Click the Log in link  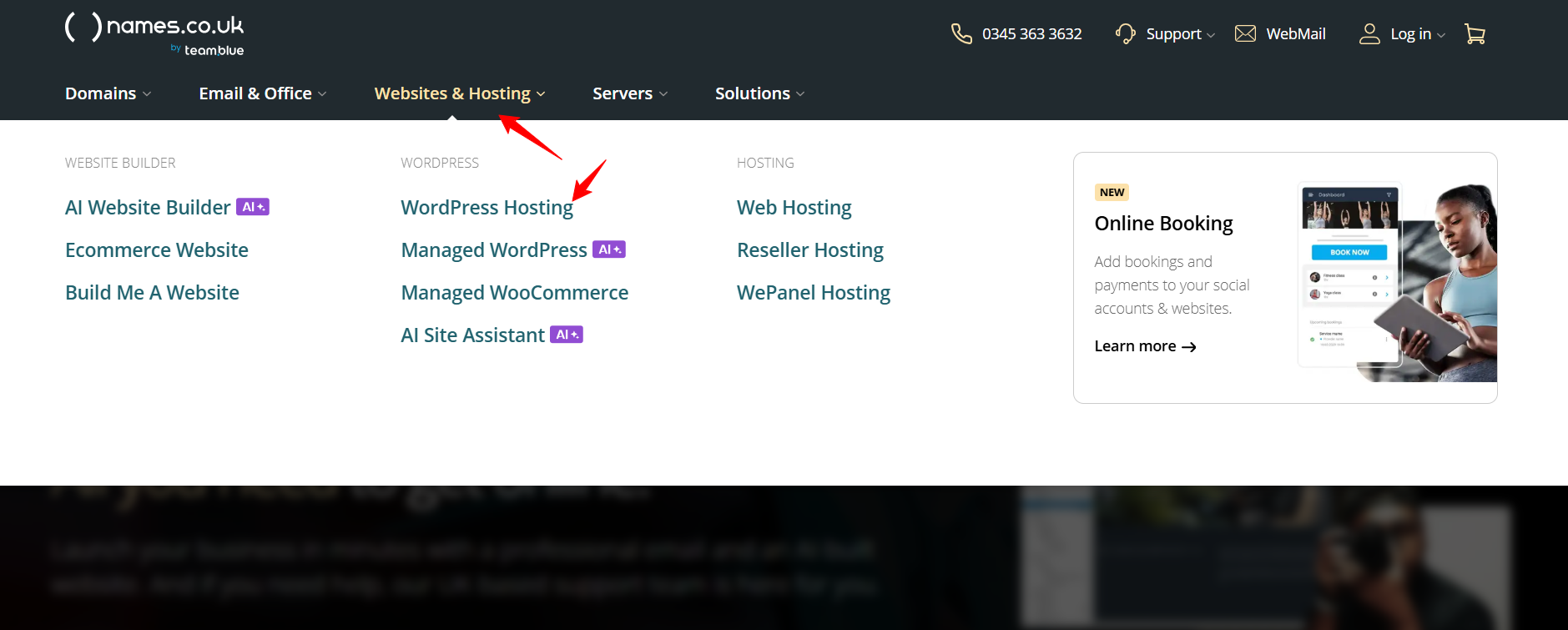tap(1410, 34)
